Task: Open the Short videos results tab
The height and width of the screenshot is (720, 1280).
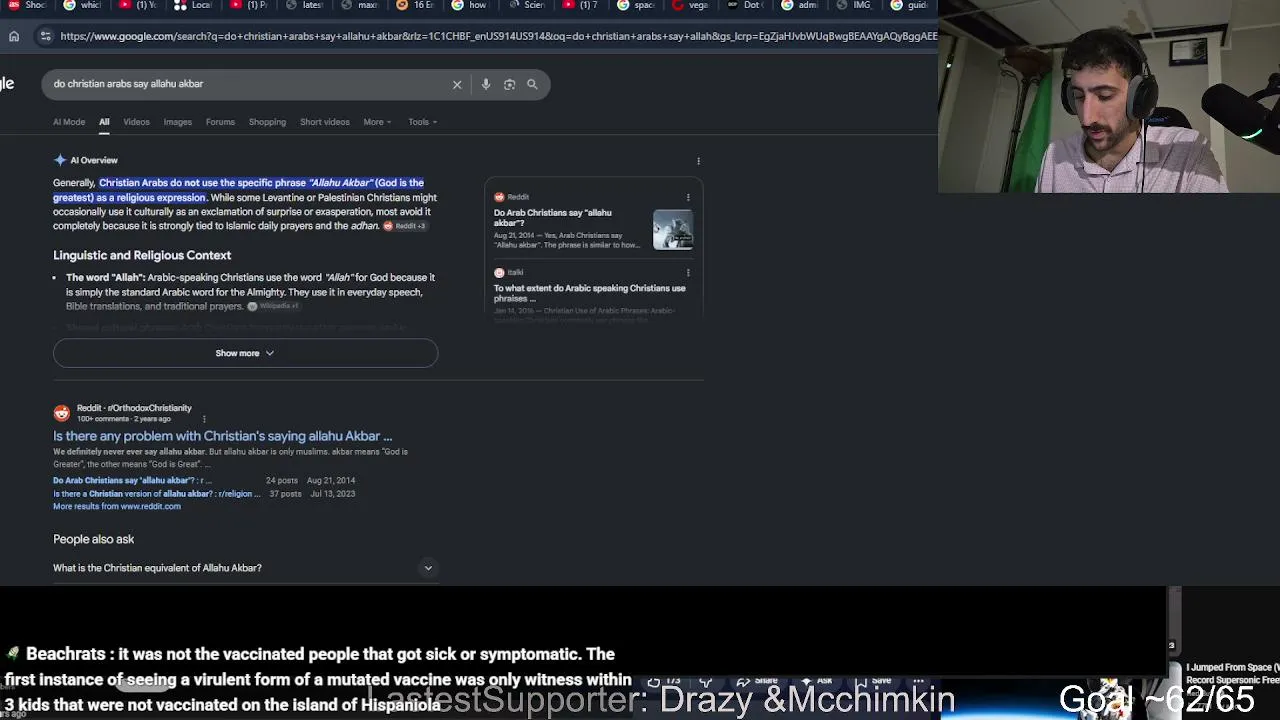Action: pyautogui.click(x=325, y=122)
